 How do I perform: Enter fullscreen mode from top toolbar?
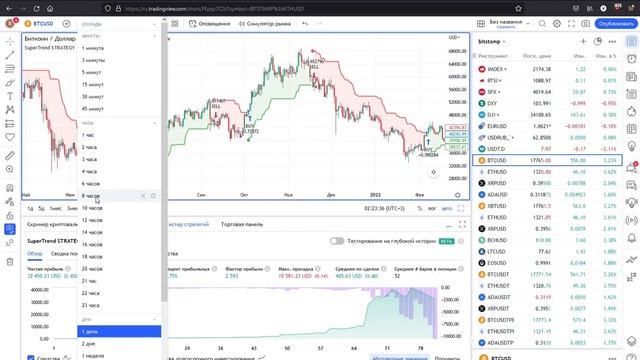click(571, 24)
